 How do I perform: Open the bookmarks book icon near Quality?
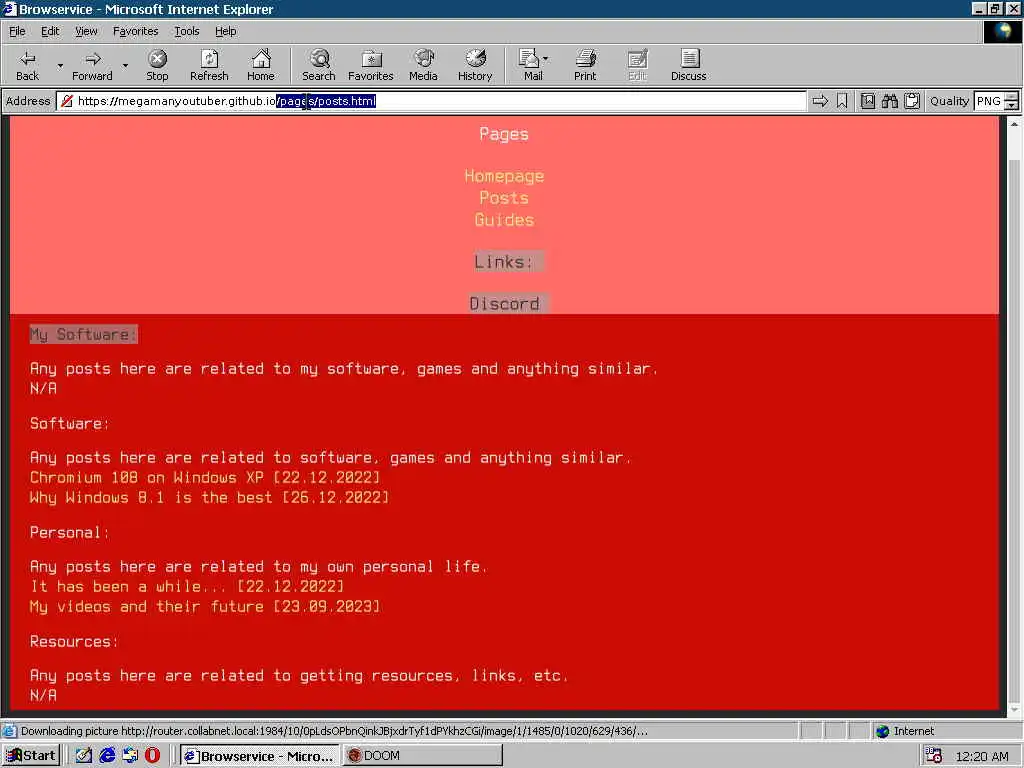867,101
